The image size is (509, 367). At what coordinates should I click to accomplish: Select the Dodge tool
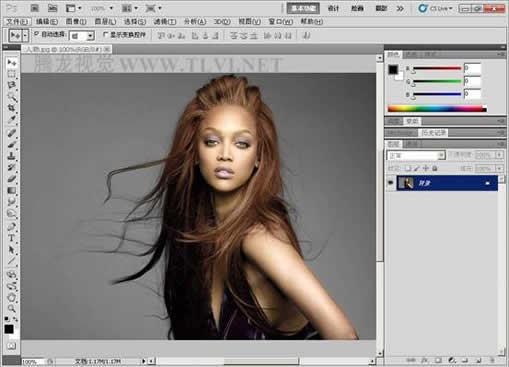12,213
